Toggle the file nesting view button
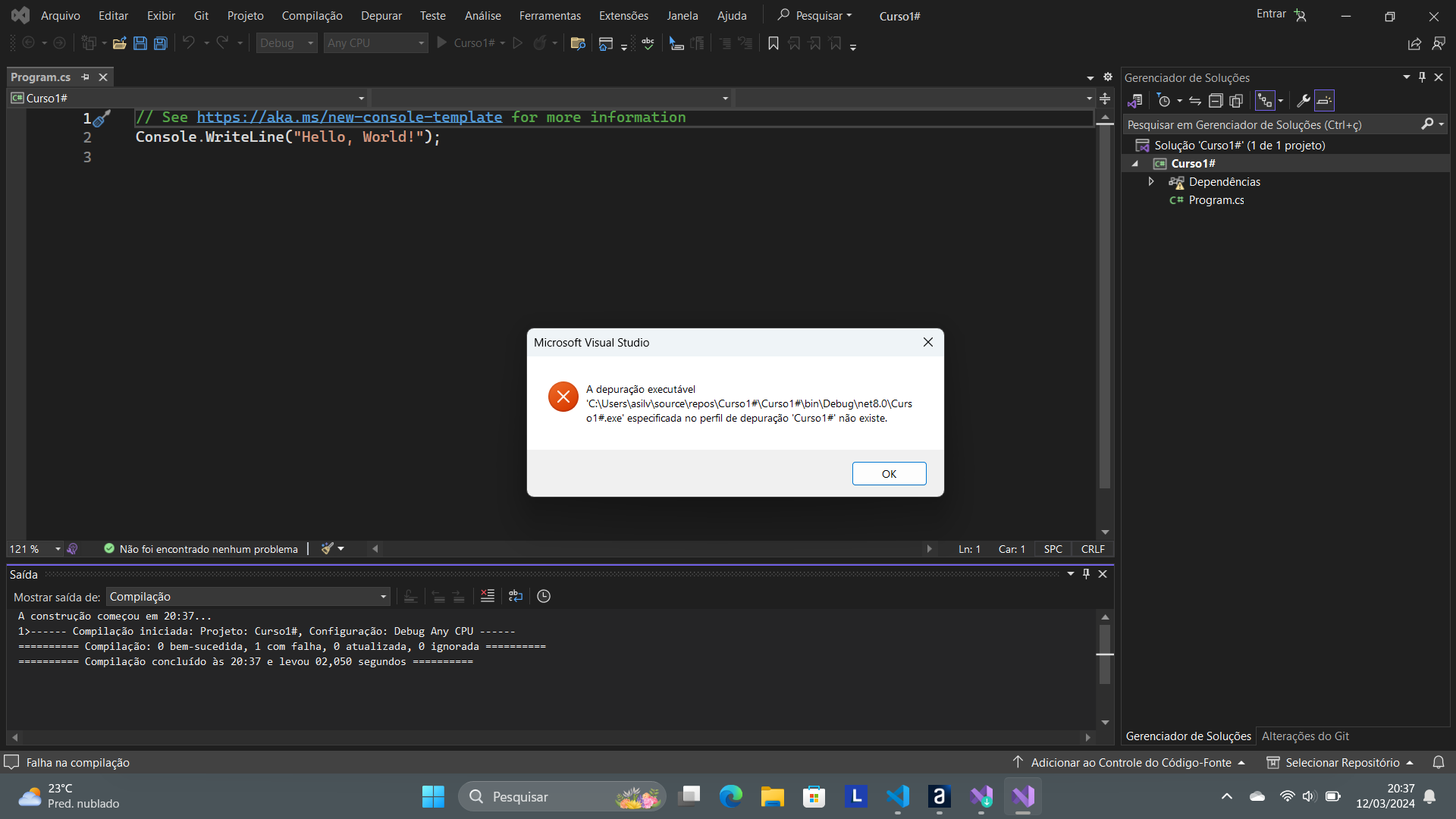The height and width of the screenshot is (819, 1456). [x=1265, y=101]
